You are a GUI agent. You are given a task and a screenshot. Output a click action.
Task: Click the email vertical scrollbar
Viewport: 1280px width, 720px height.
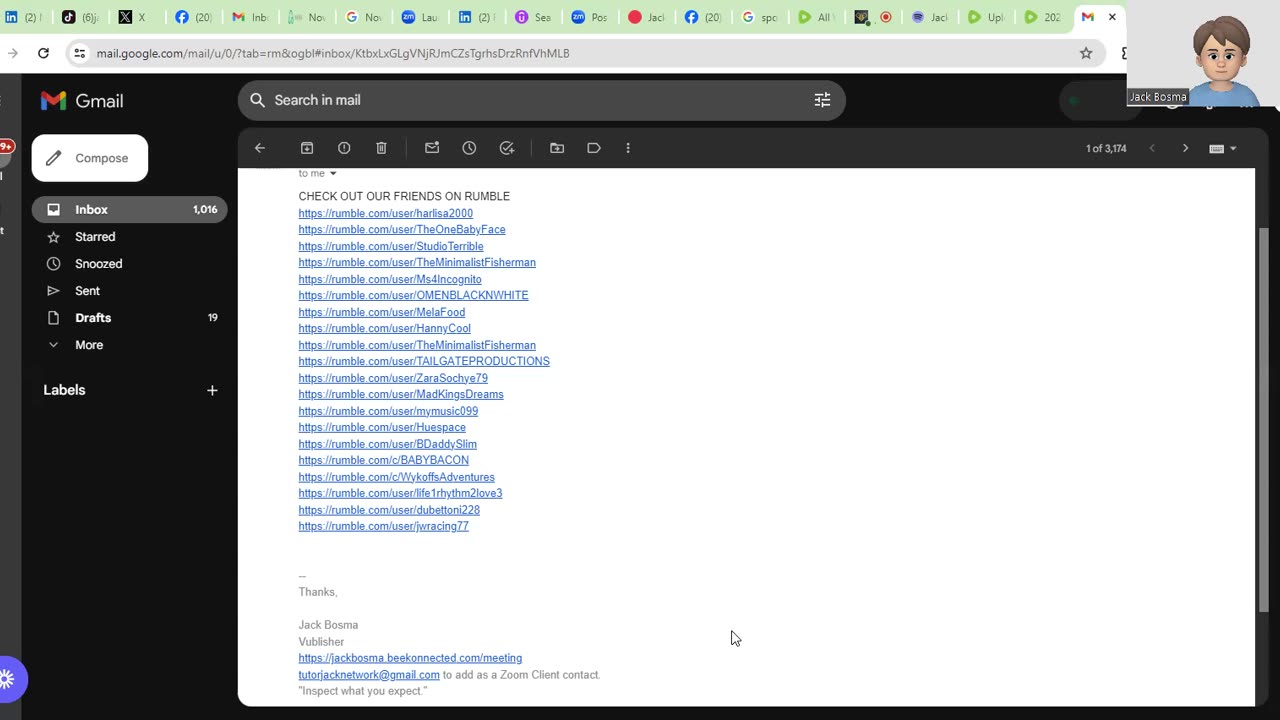(1263, 420)
